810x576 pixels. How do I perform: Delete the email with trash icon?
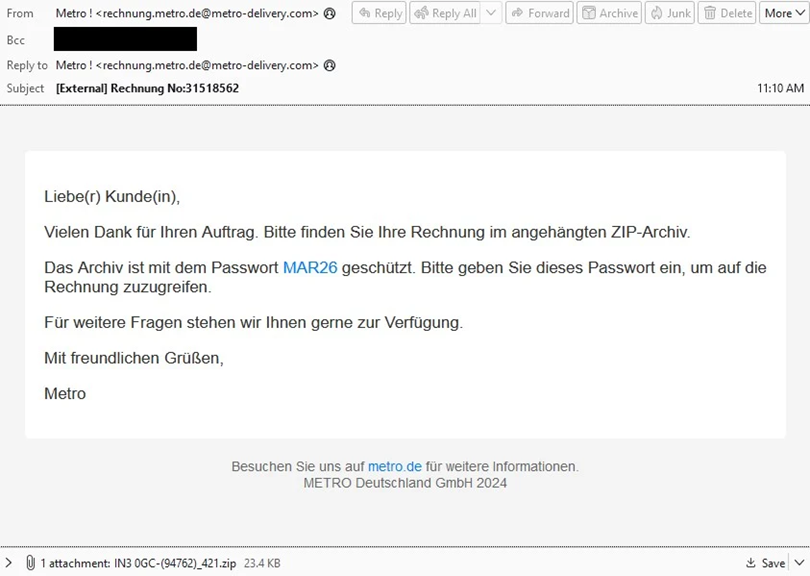pyautogui.click(x=727, y=13)
